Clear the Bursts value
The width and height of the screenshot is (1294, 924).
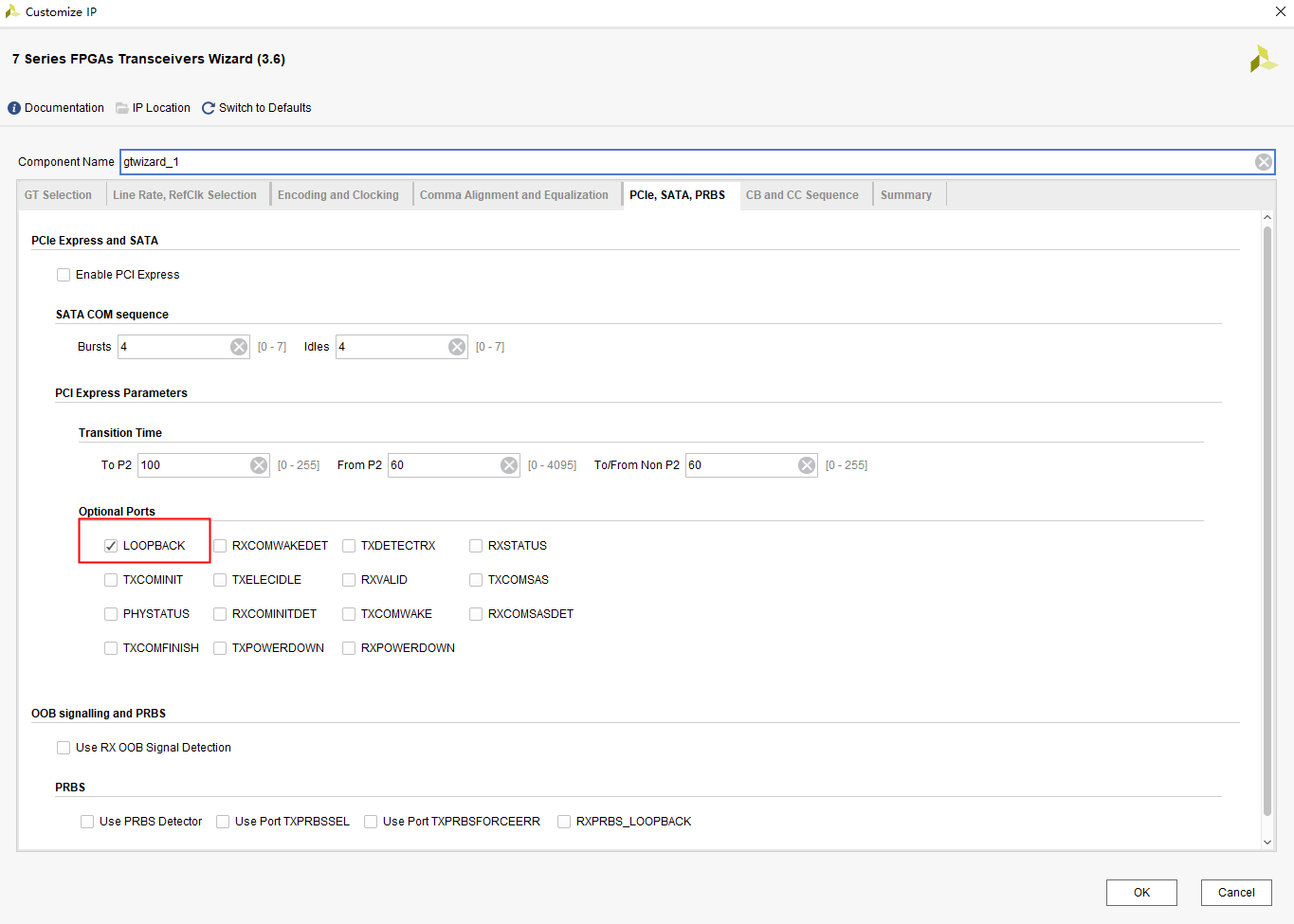(x=239, y=347)
